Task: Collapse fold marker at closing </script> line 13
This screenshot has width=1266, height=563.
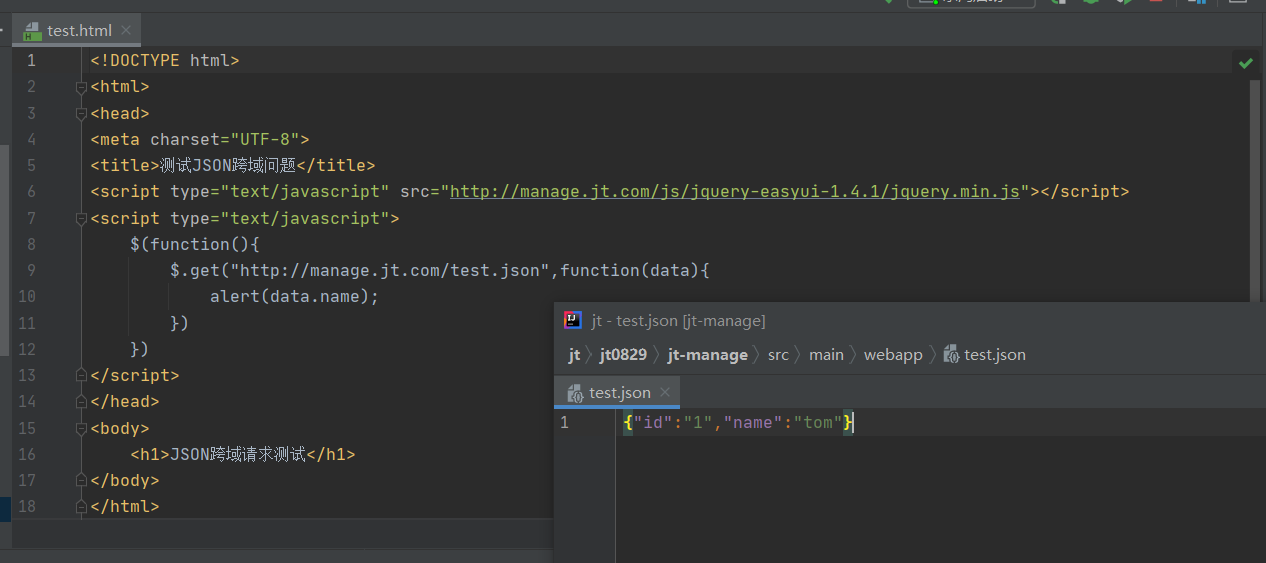Action: (81, 375)
